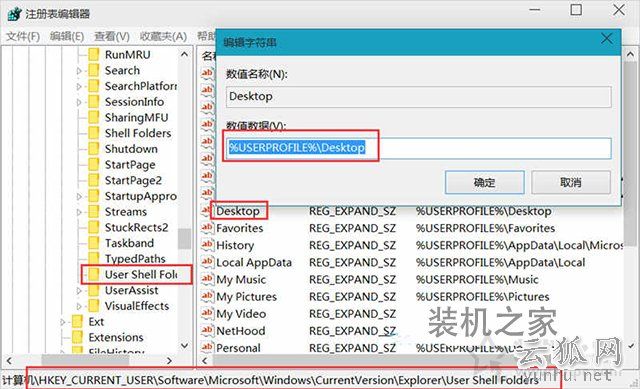Click the Ext folder icon
Viewport: 640px width, 389px height.
[x=77, y=322]
